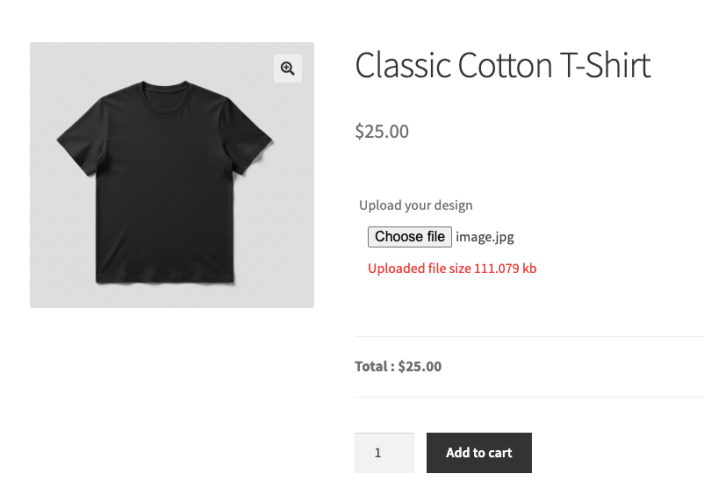This screenshot has height=495, width=704.
Task: Click the red "Uploaded file size" text
Action: (419, 268)
